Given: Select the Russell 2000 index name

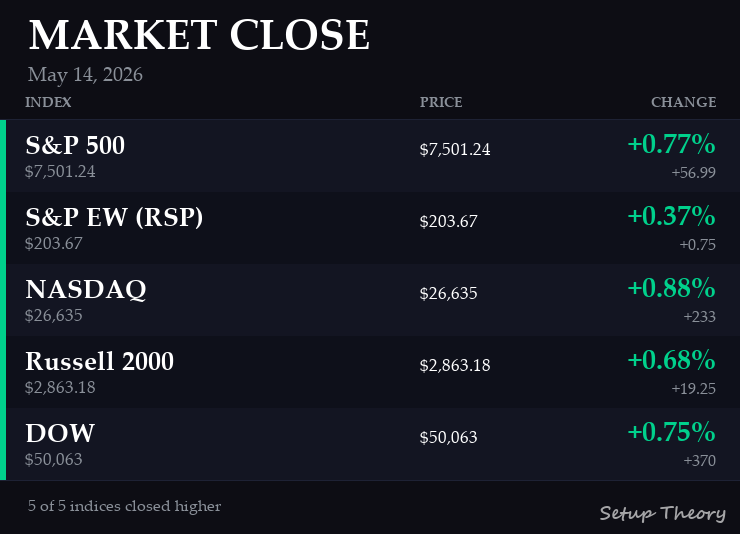Looking at the screenshot, I should pos(100,361).
